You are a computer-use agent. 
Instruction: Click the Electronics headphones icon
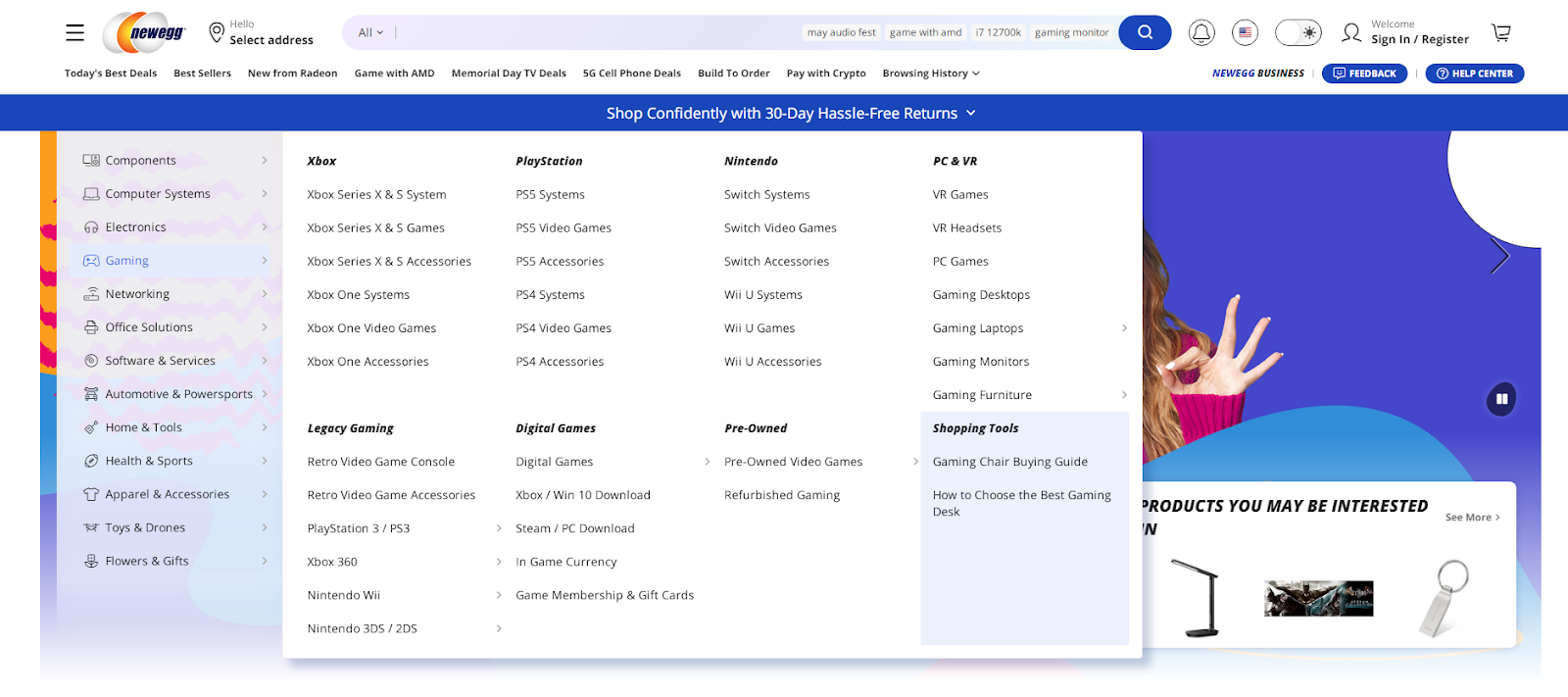click(91, 227)
